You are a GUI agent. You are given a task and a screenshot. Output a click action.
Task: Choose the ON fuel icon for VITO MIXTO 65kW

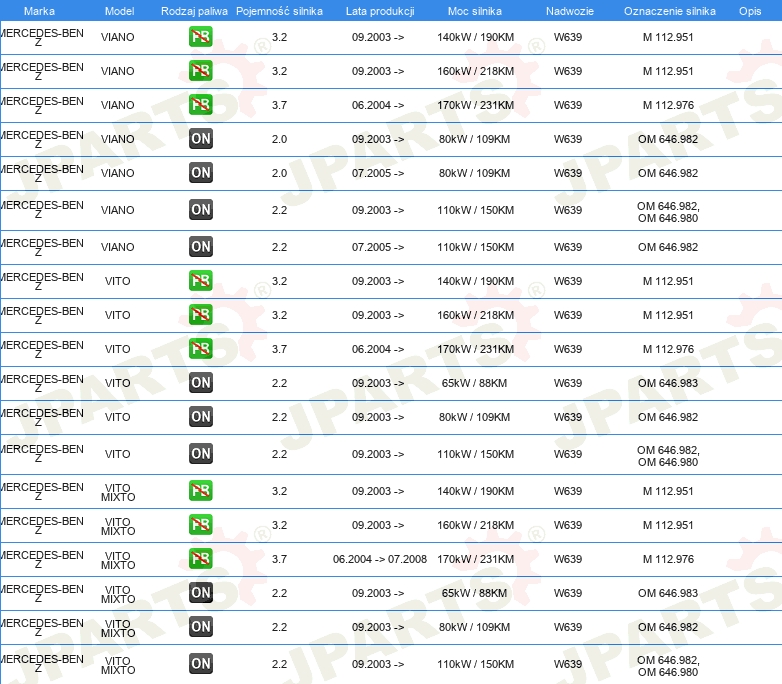click(x=200, y=593)
